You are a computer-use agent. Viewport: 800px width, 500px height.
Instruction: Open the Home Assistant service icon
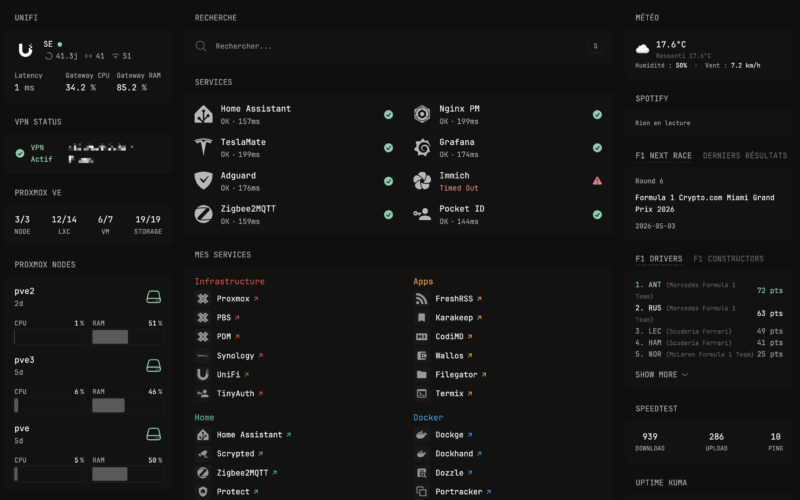204,114
